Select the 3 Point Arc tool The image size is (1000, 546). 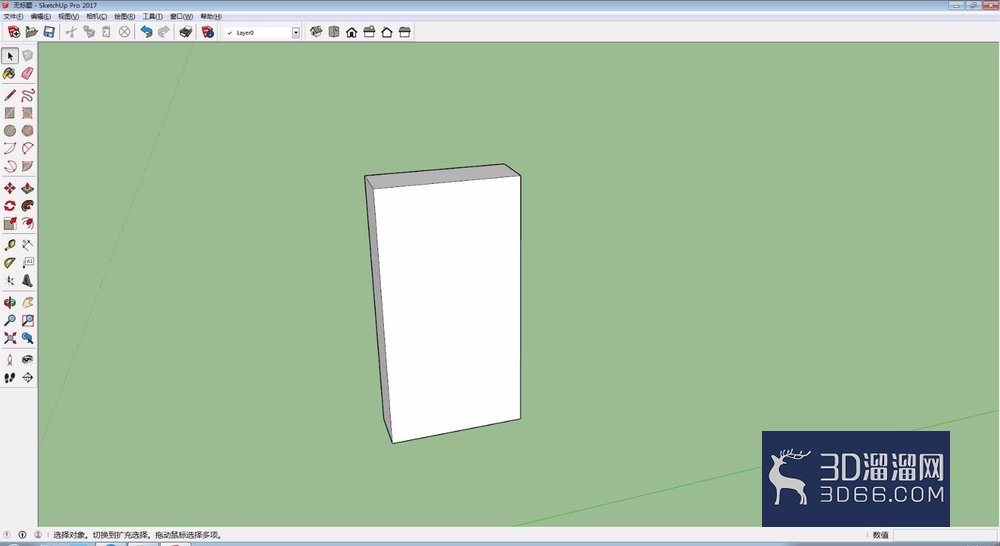click(10, 166)
